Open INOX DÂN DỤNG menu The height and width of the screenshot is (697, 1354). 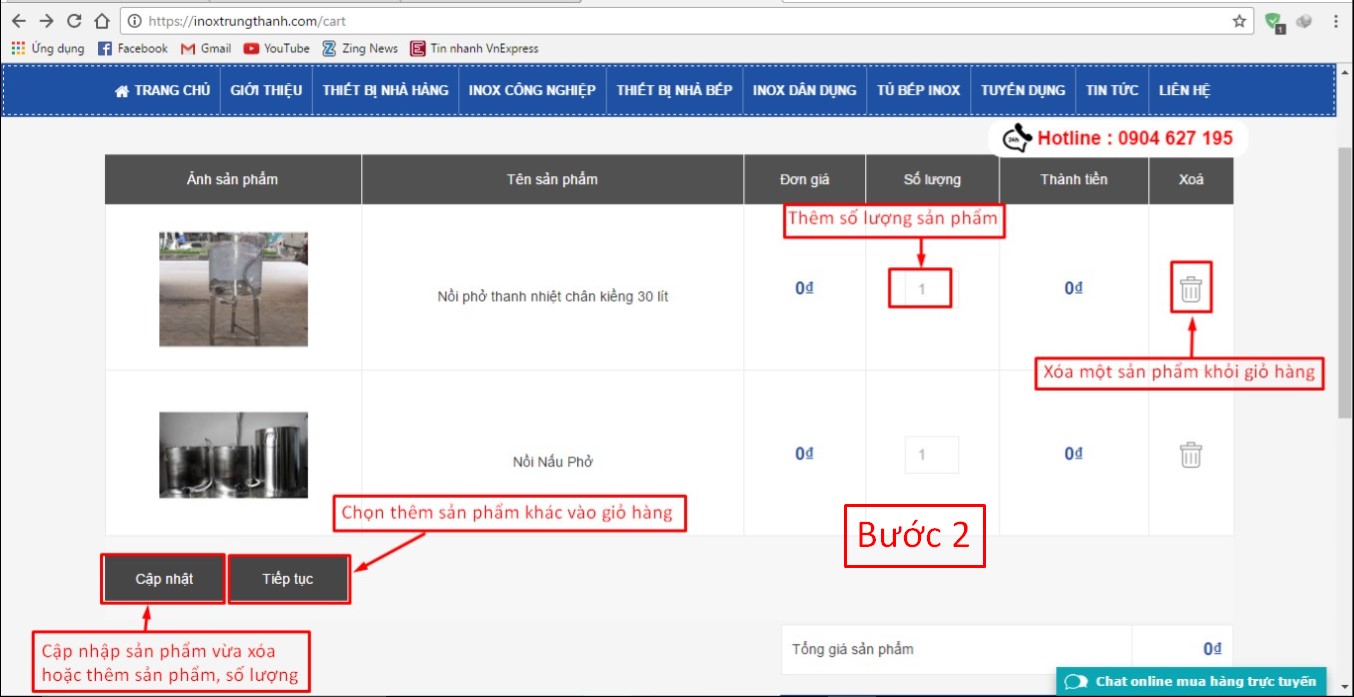[x=804, y=90]
